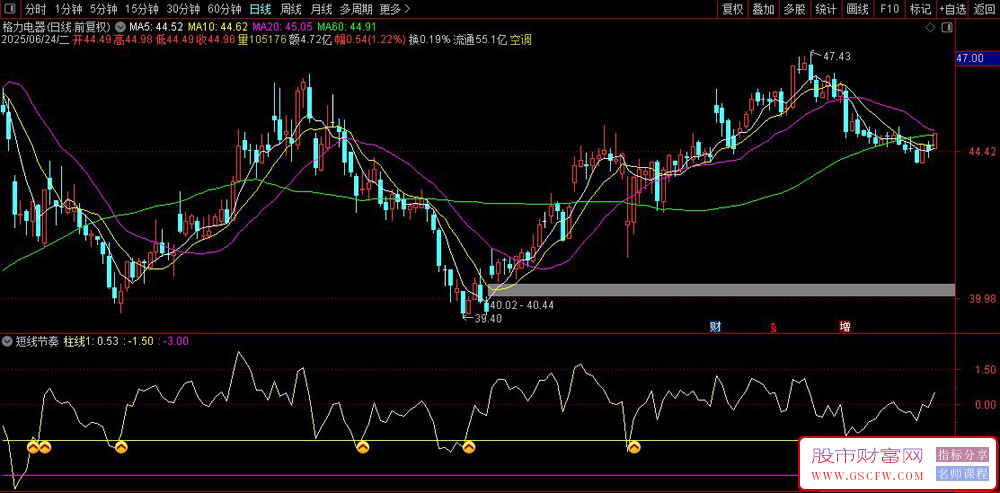Click the 返回 back button
Screen dimensions: 1000x493
pyautogui.click(x=984, y=9)
